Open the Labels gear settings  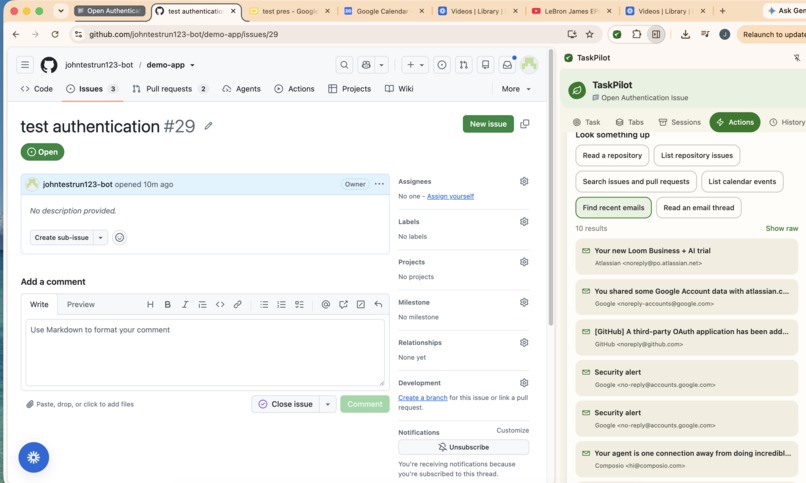524,221
